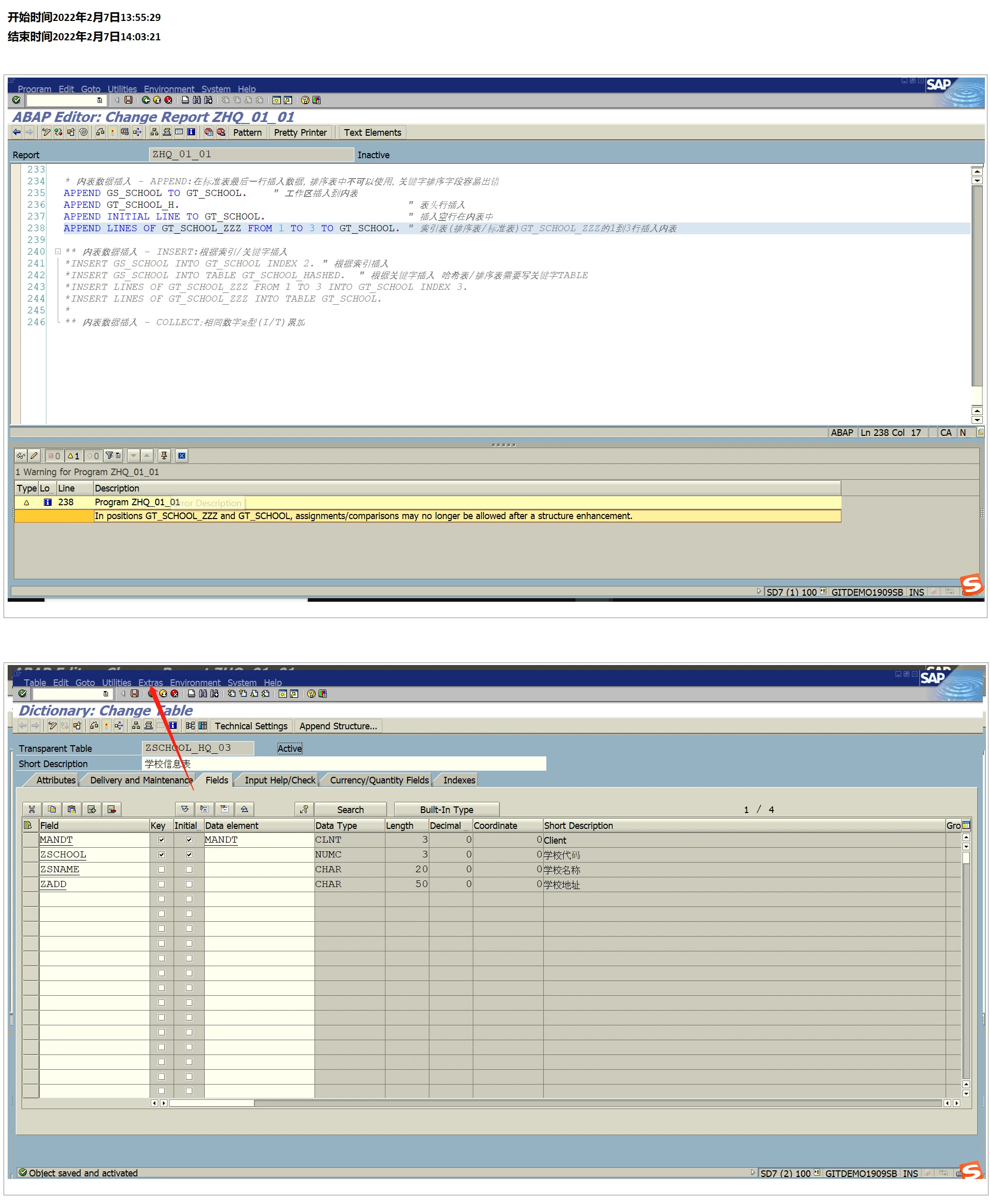
Task: Toggle Key checkbox for ZSCHOOL field
Action: click(x=161, y=855)
